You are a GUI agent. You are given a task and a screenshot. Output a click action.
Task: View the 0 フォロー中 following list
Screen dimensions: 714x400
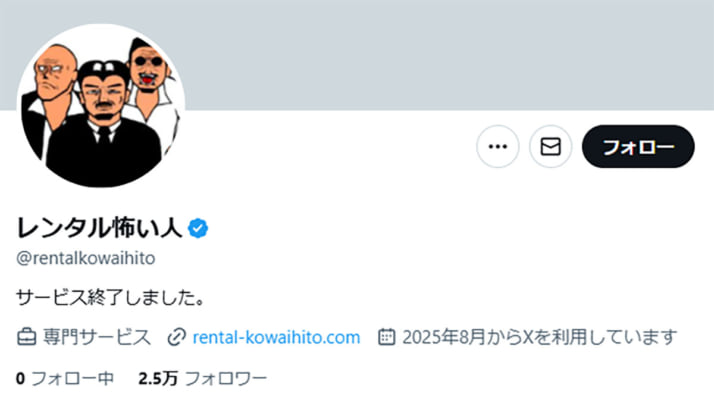pyautogui.click(x=65, y=379)
